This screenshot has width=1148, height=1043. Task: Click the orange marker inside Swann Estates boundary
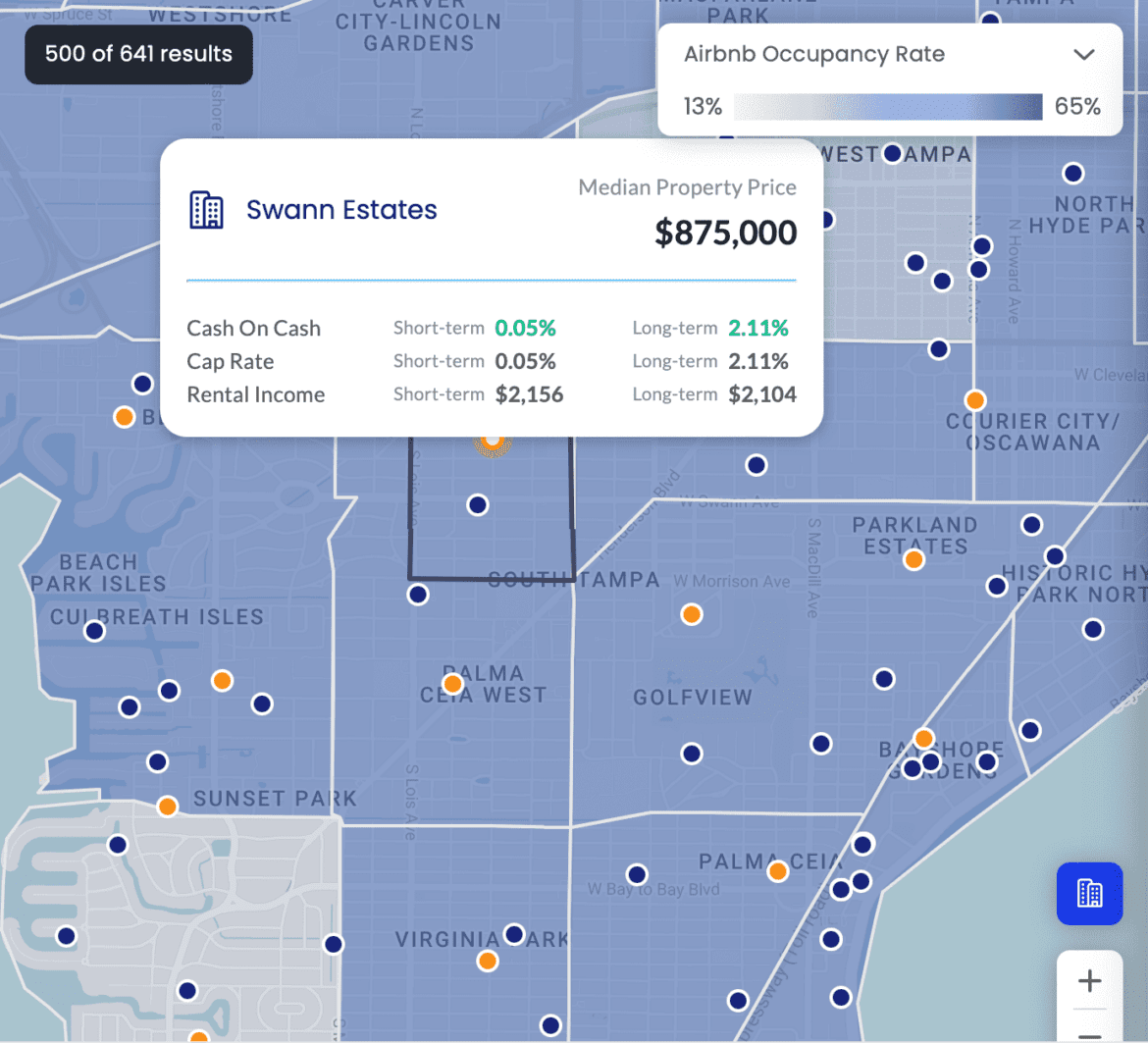493,443
